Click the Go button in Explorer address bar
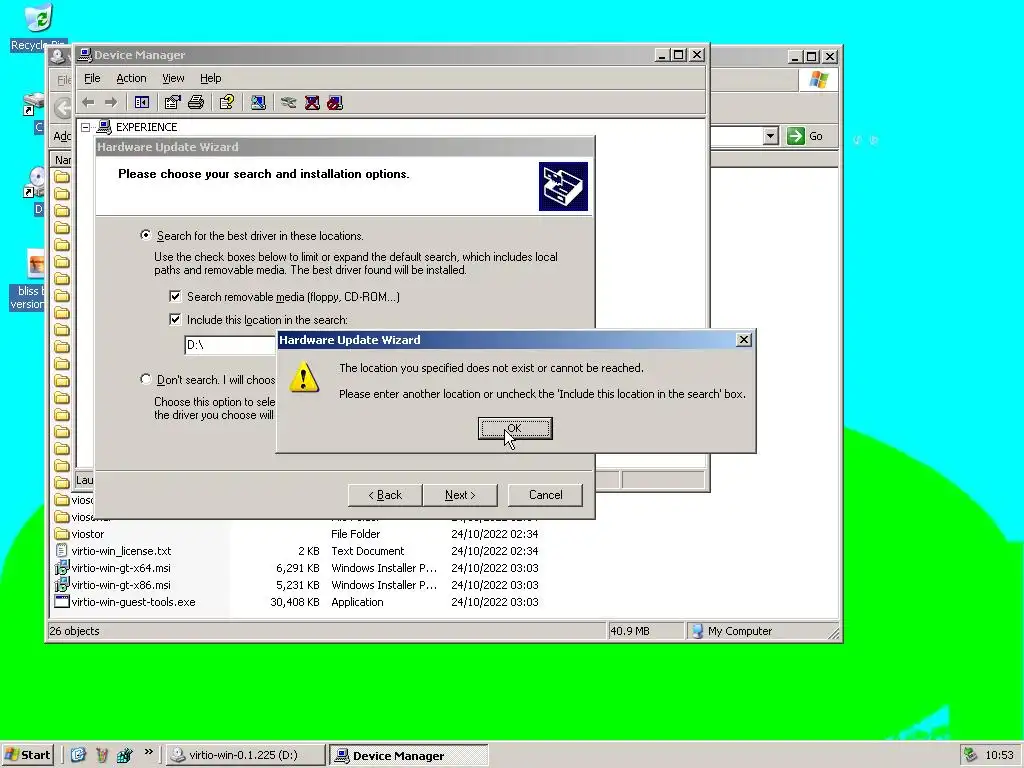 (805, 136)
